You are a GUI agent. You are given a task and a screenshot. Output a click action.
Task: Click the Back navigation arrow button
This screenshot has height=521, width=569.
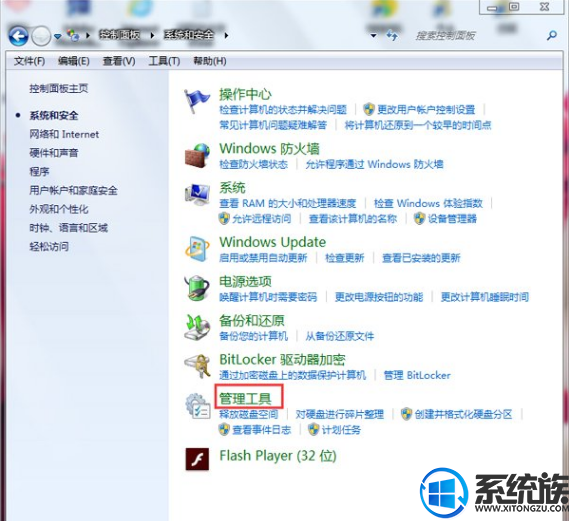(x=18, y=36)
